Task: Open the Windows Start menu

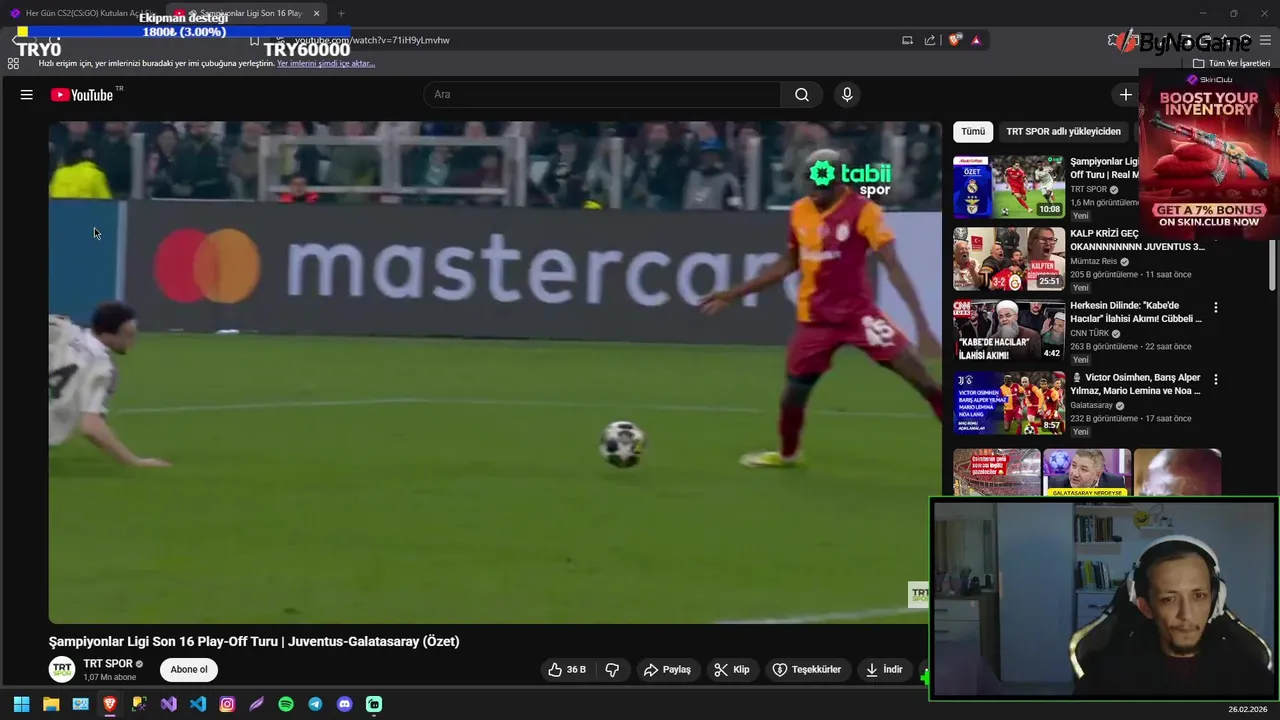Action: pyautogui.click(x=21, y=704)
